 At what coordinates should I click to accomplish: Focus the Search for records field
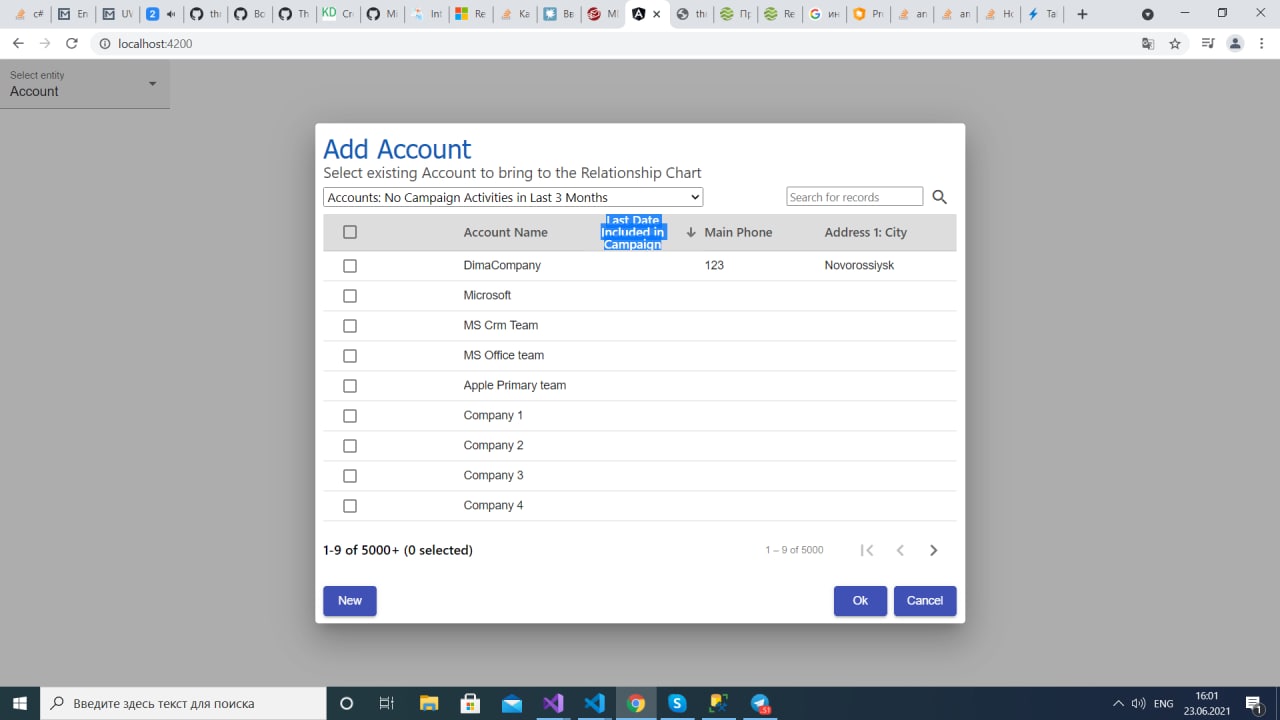[855, 197]
